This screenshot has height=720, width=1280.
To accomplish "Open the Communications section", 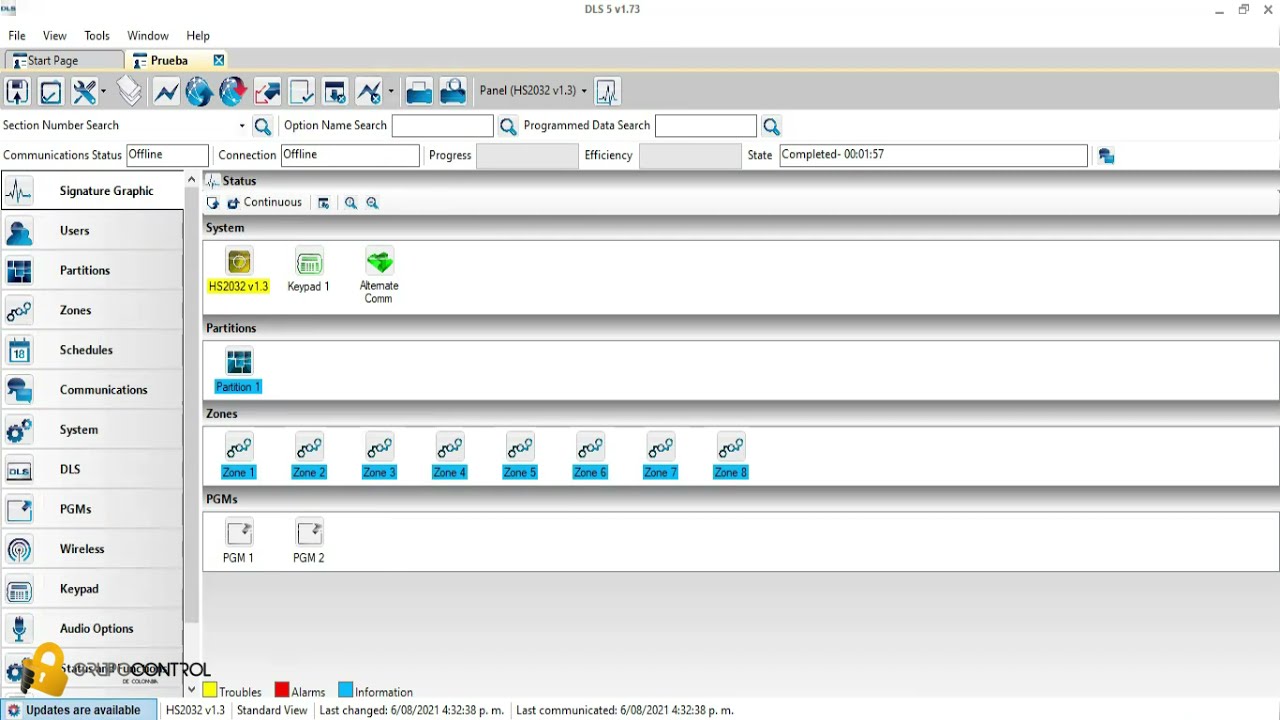I will pyautogui.click(x=92, y=390).
